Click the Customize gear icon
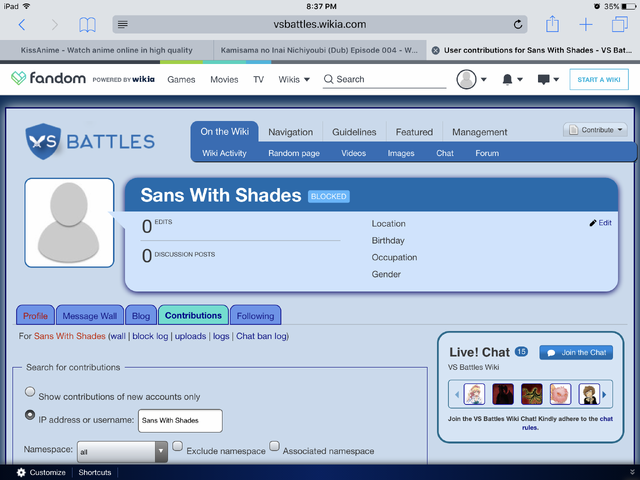Image resolution: width=640 pixels, height=480 pixels. [x=21, y=472]
